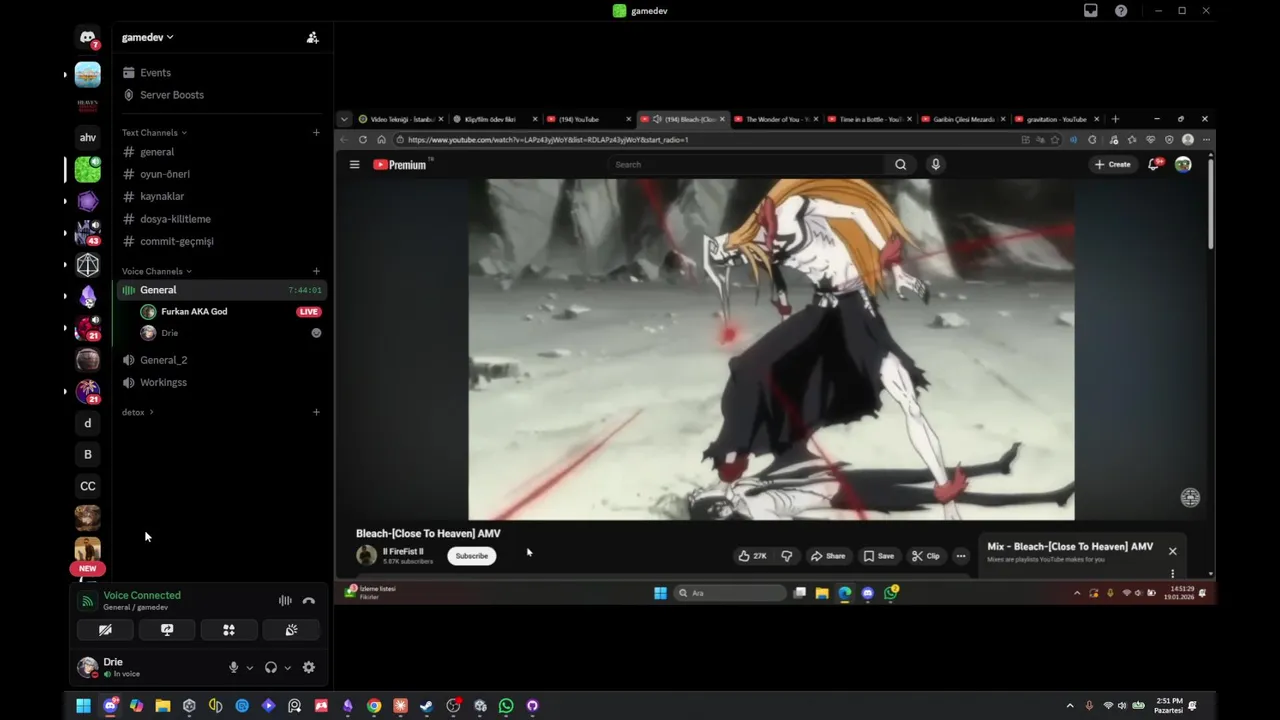
Task: Invite people to gamedev server icon
Action: click(312, 37)
